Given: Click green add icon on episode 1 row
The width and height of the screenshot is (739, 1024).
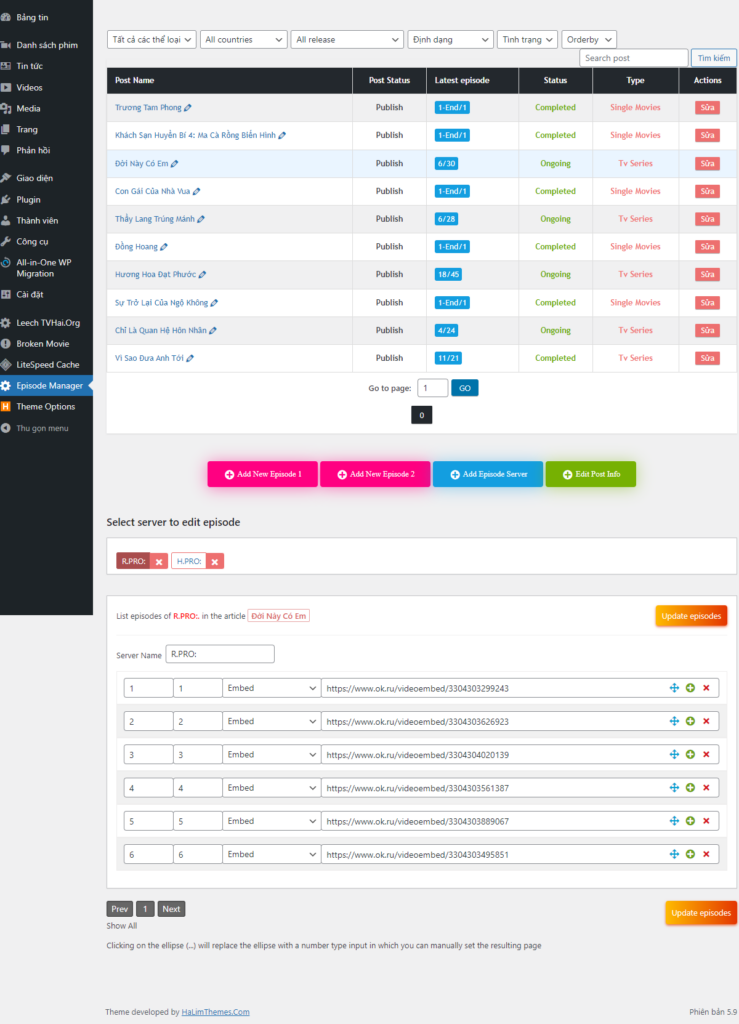Looking at the screenshot, I should click(690, 688).
